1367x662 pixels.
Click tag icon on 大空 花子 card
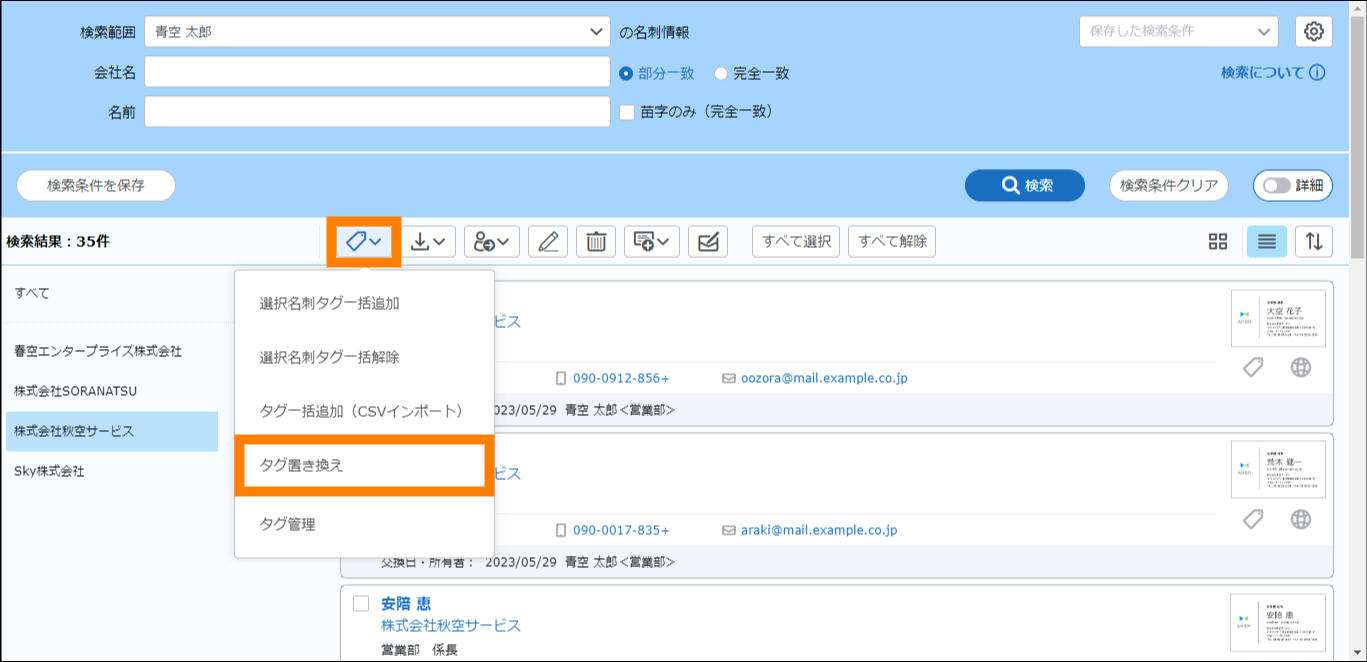pyautogui.click(x=1252, y=368)
